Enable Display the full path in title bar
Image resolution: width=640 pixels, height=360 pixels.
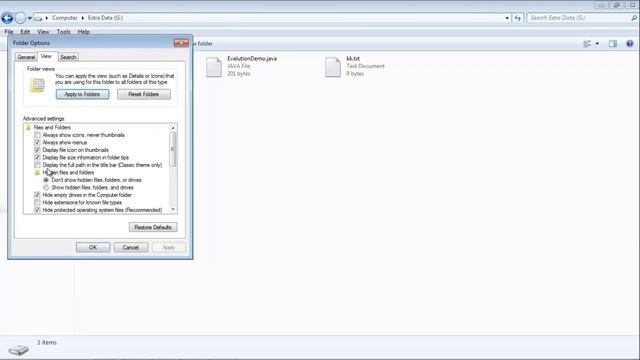(x=38, y=165)
